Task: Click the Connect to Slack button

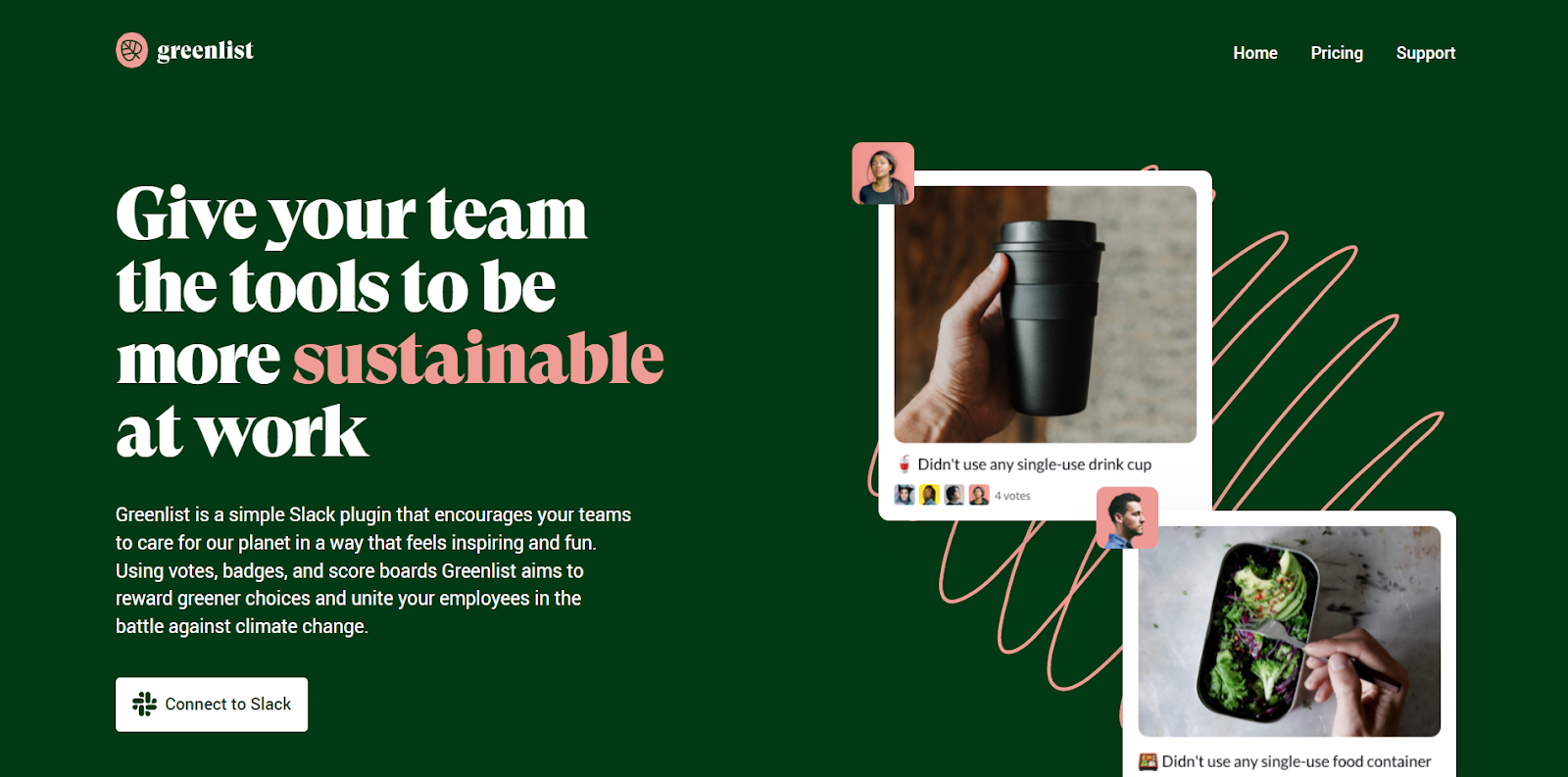Action: [212, 704]
